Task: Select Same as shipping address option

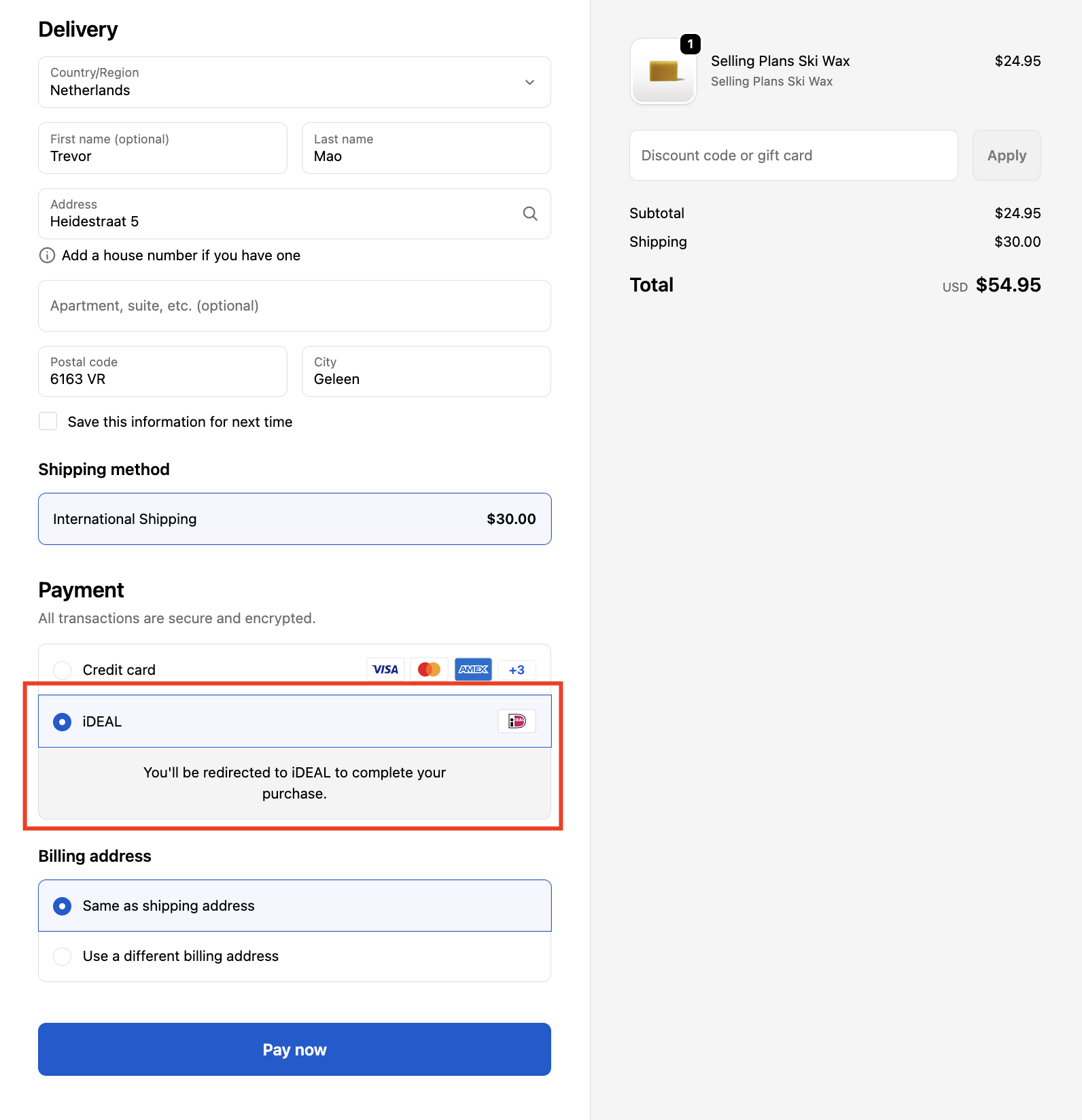Action: (x=63, y=906)
